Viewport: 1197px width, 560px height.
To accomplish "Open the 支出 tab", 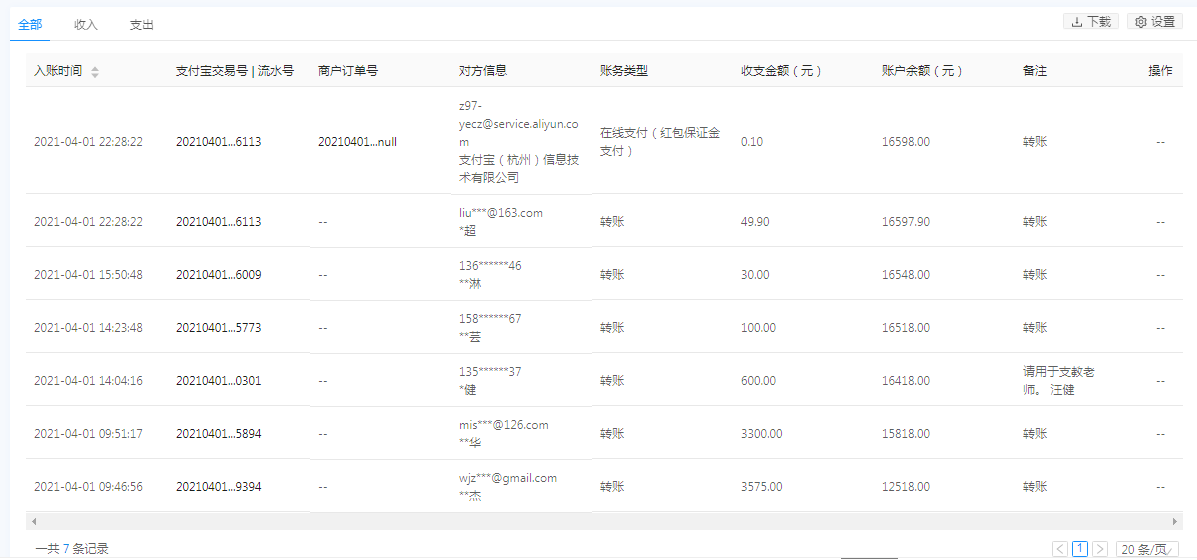I will click(142, 25).
